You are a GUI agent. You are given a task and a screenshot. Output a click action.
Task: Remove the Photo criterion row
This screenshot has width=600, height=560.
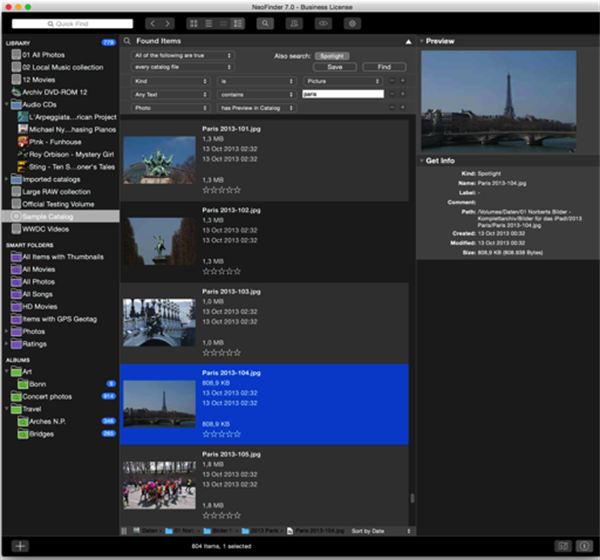point(392,108)
